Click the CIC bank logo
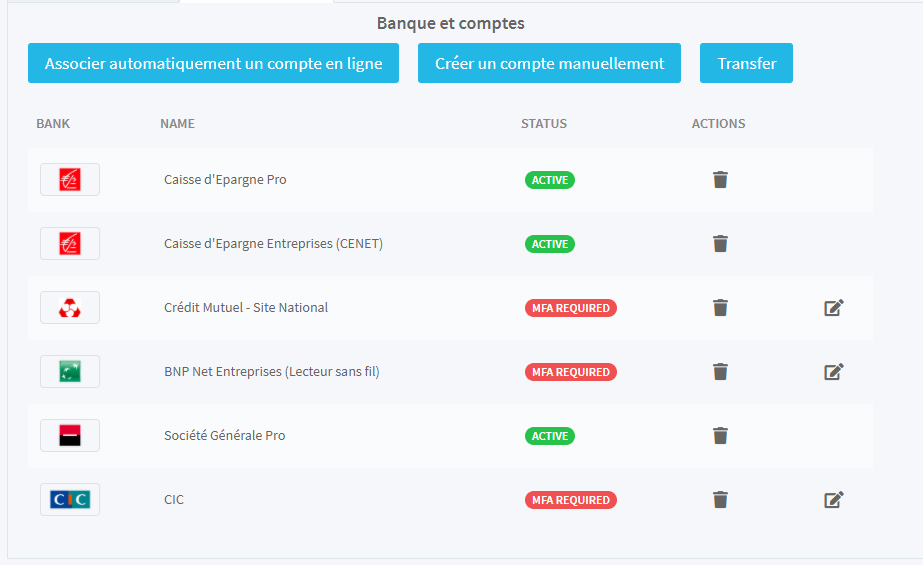This screenshot has height=565, width=923. [x=70, y=500]
